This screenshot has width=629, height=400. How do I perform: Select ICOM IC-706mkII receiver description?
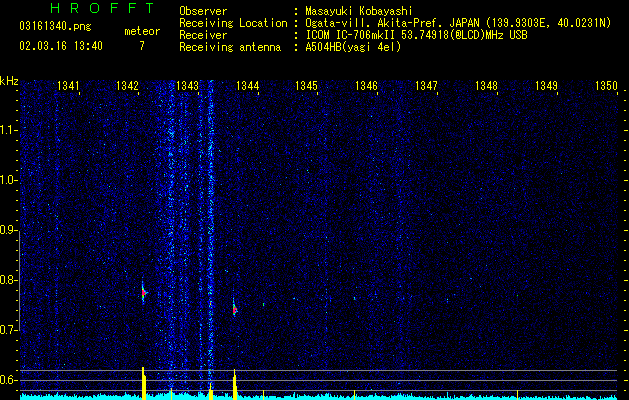416,35
